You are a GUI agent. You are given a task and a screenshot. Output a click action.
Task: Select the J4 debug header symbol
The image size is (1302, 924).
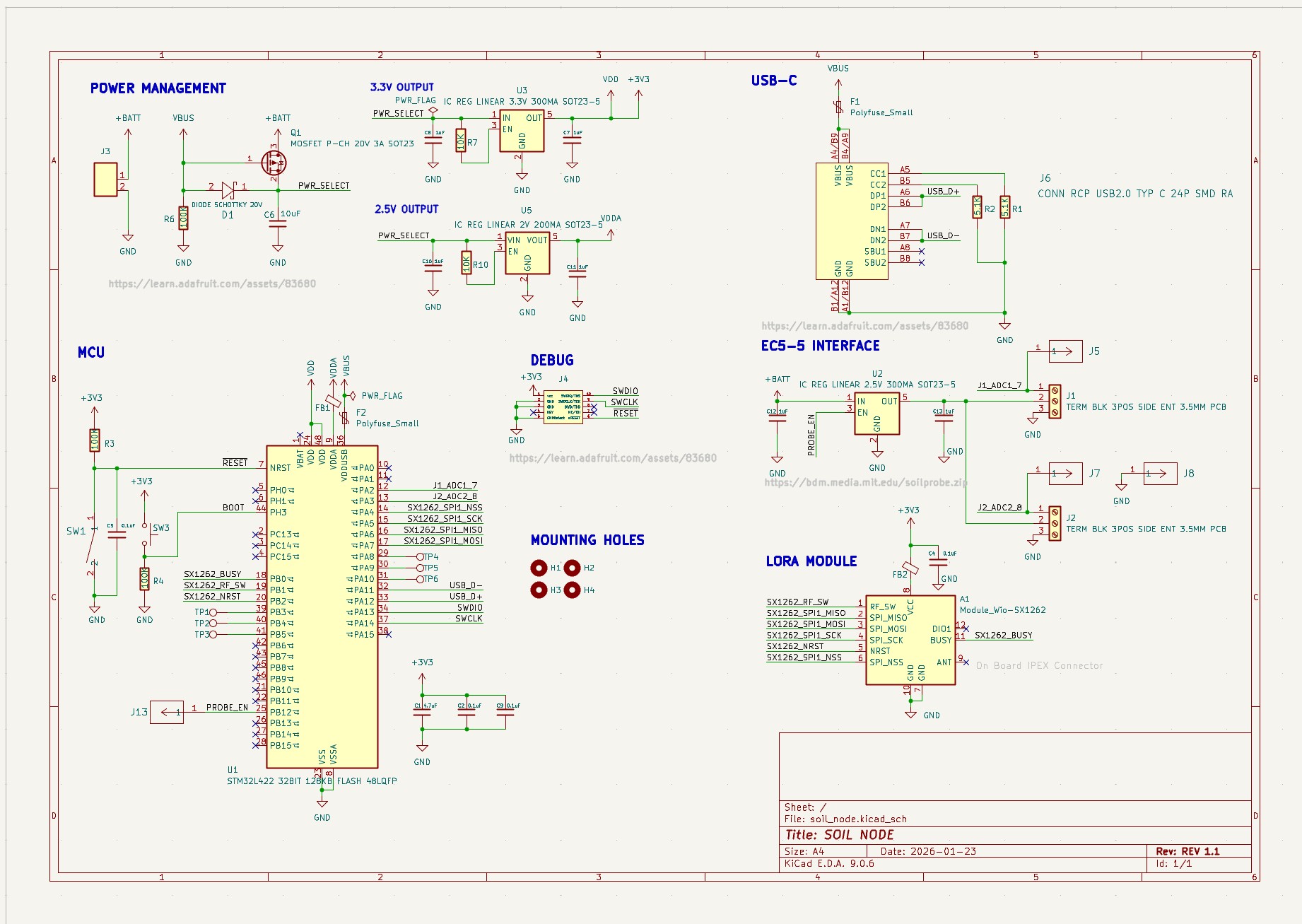(562, 408)
